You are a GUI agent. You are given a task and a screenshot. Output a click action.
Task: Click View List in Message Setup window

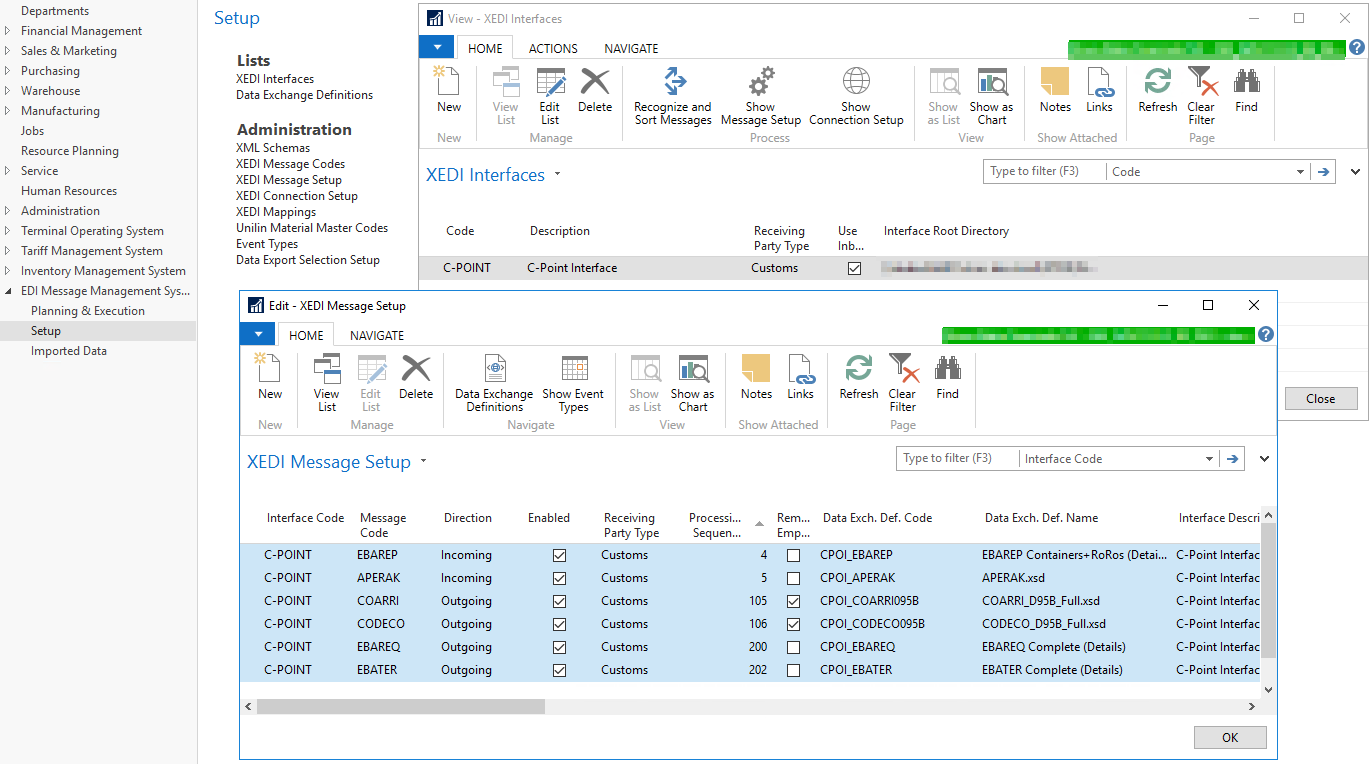[x=327, y=383]
